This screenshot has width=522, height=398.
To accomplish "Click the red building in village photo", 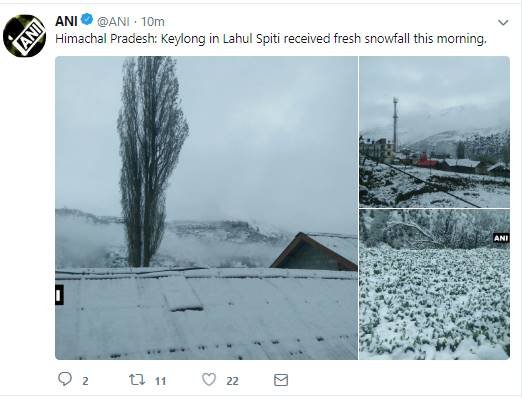I will click(x=426, y=160).
